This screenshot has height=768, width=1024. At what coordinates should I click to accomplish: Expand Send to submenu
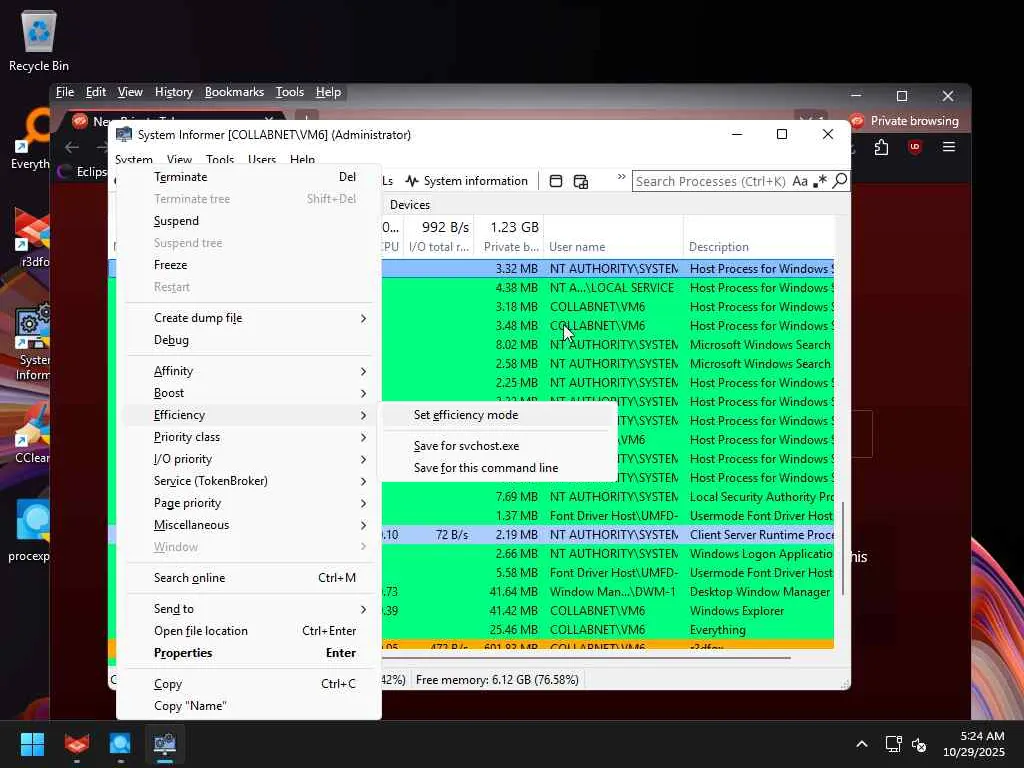pos(249,609)
